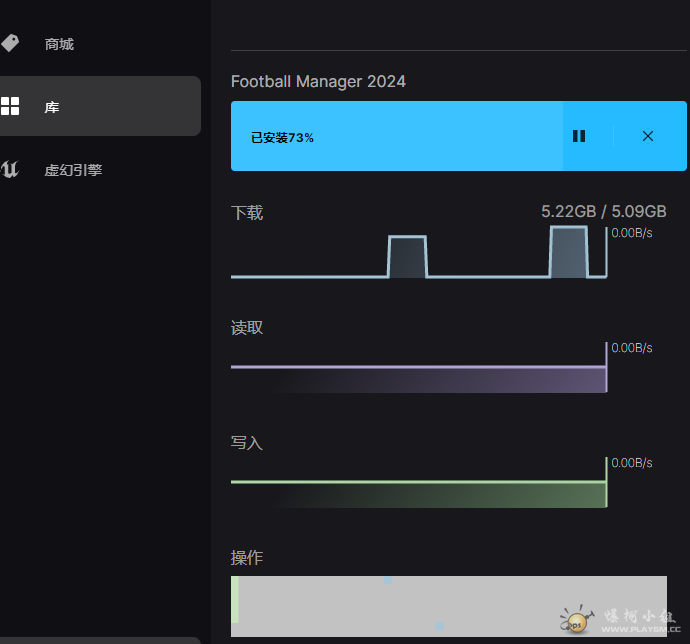Click the write 0.00B/s speed value
The height and width of the screenshot is (644, 690).
[x=632, y=463]
